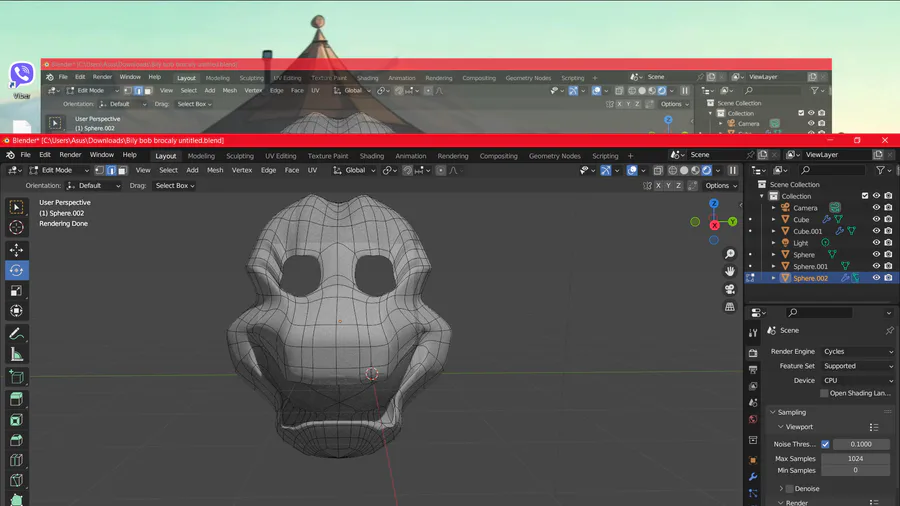The height and width of the screenshot is (506, 900).
Task: Open the Mesh menu in viewport header
Action: [x=215, y=170]
